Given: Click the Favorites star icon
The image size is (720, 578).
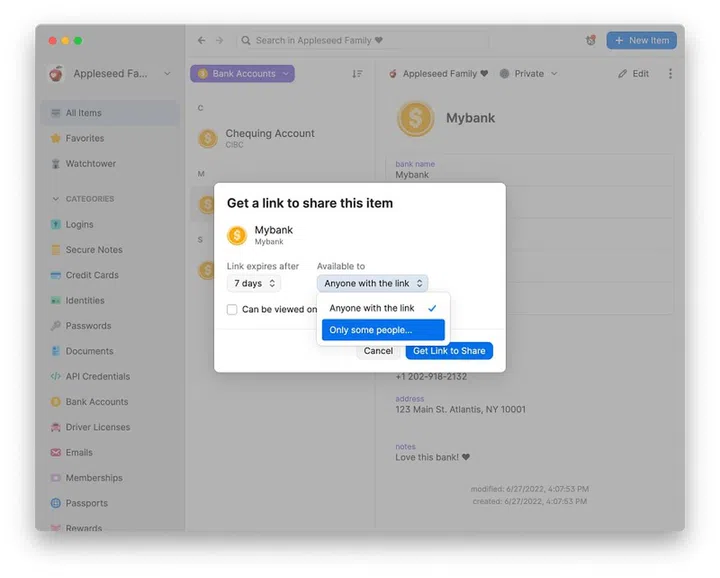Looking at the screenshot, I should coord(56,138).
